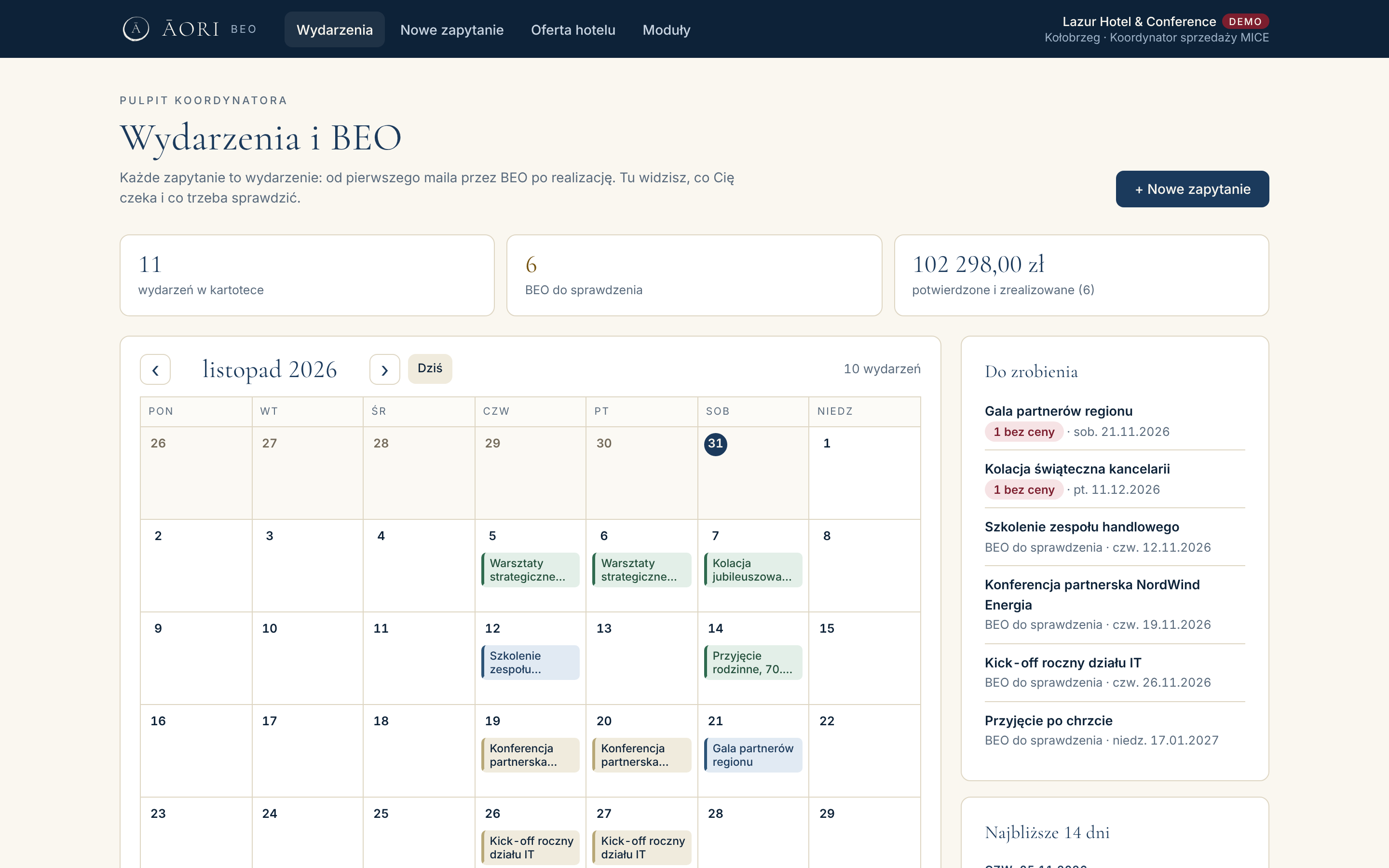
Task: Advance to next month with right chevron
Action: pyautogui.click(x=384, y=369)
